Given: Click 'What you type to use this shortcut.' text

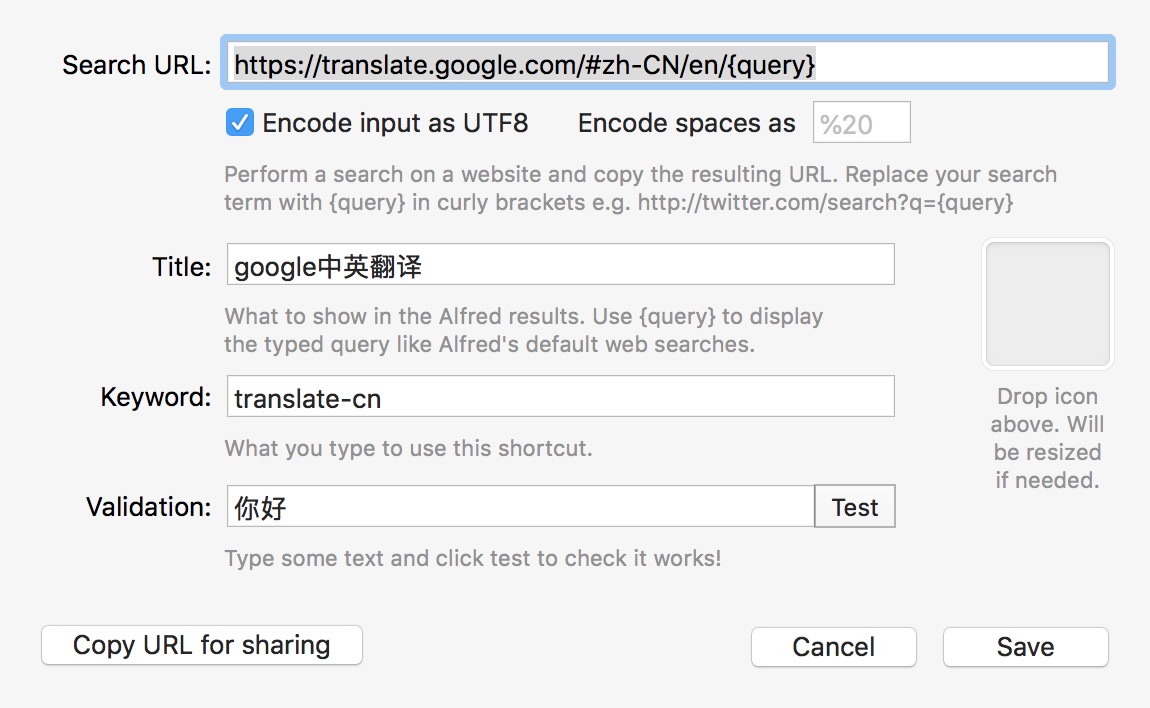Looking at the screenshot, I should click(x=409, y=448).
